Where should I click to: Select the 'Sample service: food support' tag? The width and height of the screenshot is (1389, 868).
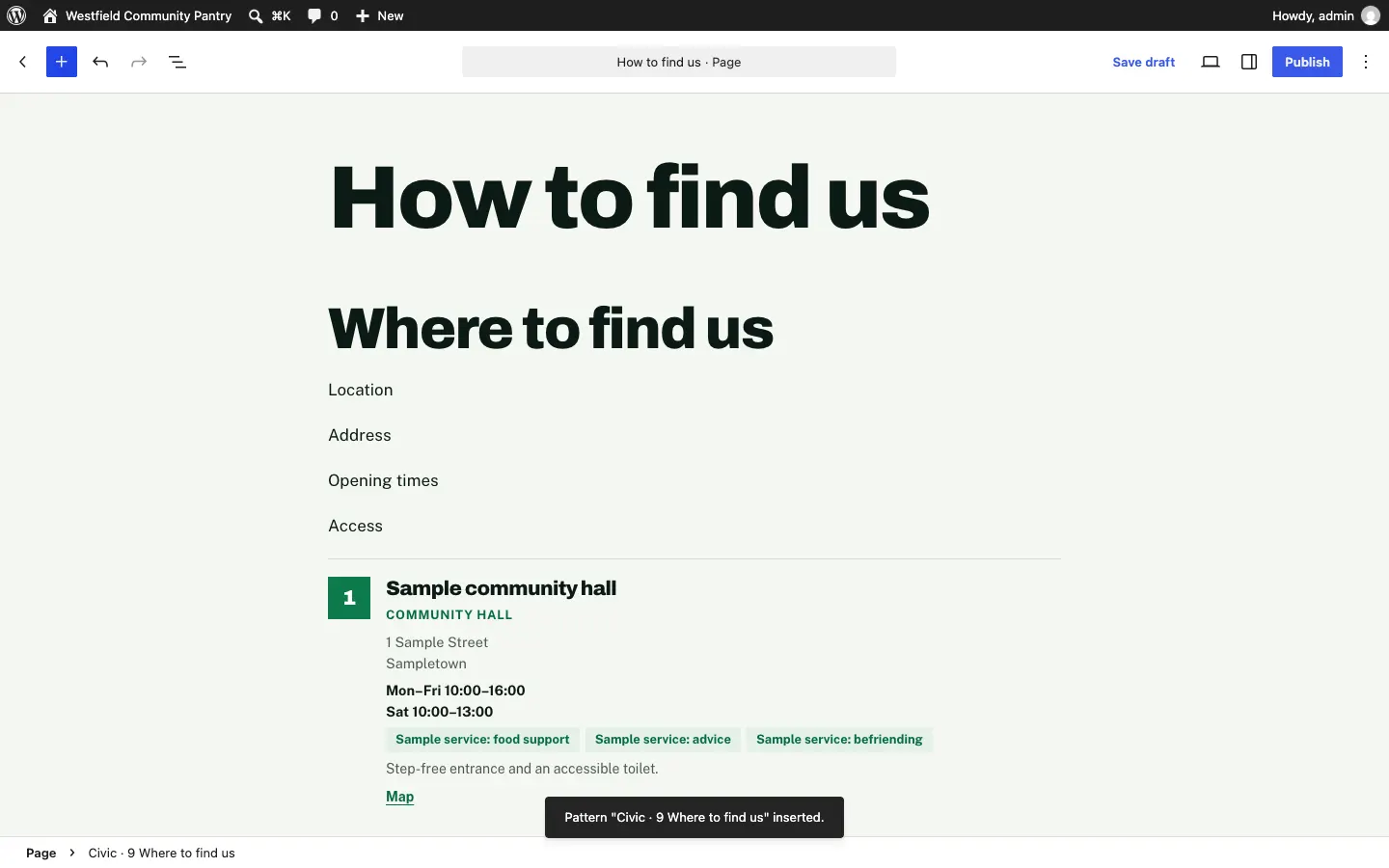coord(482,740)
